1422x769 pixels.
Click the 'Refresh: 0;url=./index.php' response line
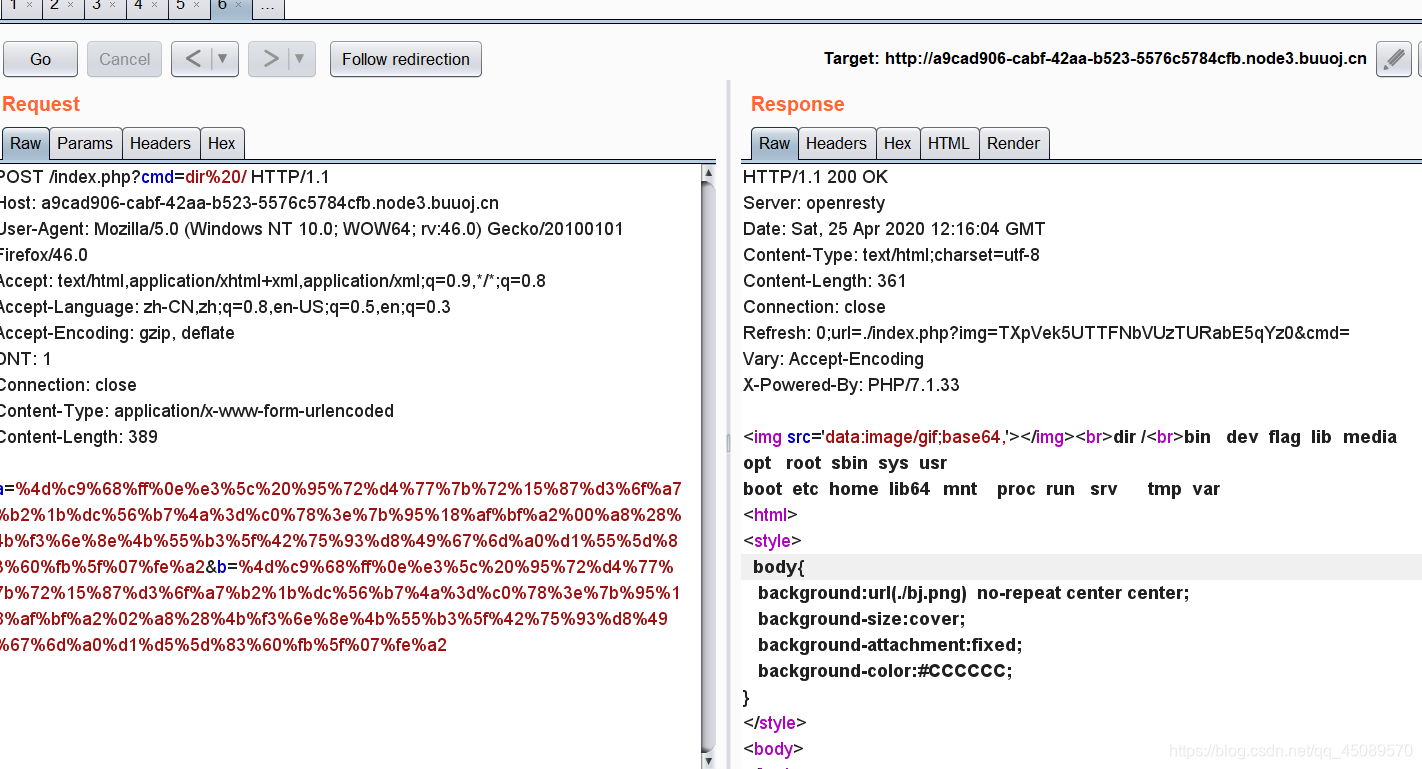coord(1046,333)
